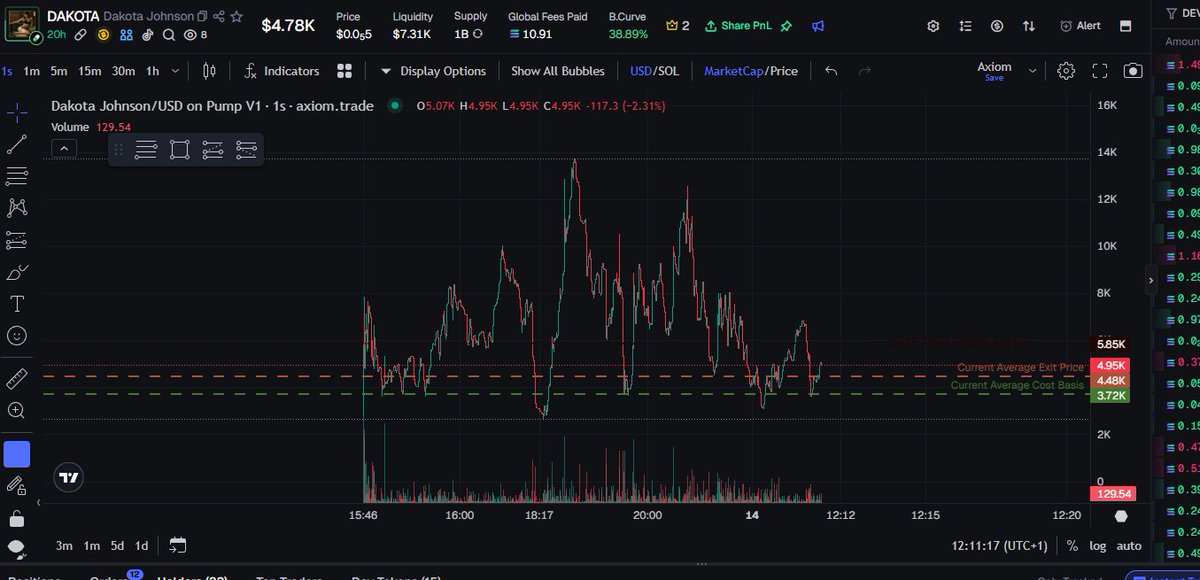This screenshot has width=1200, height=580.
Task: Open the Indicators dialog
Action: [280, 71]
